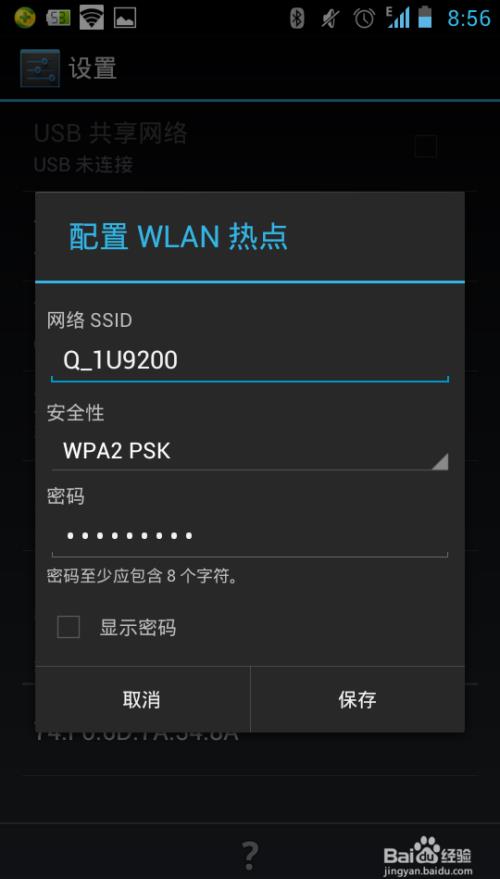
Task: Tap the 保存 save button
Action: point(358,699)
